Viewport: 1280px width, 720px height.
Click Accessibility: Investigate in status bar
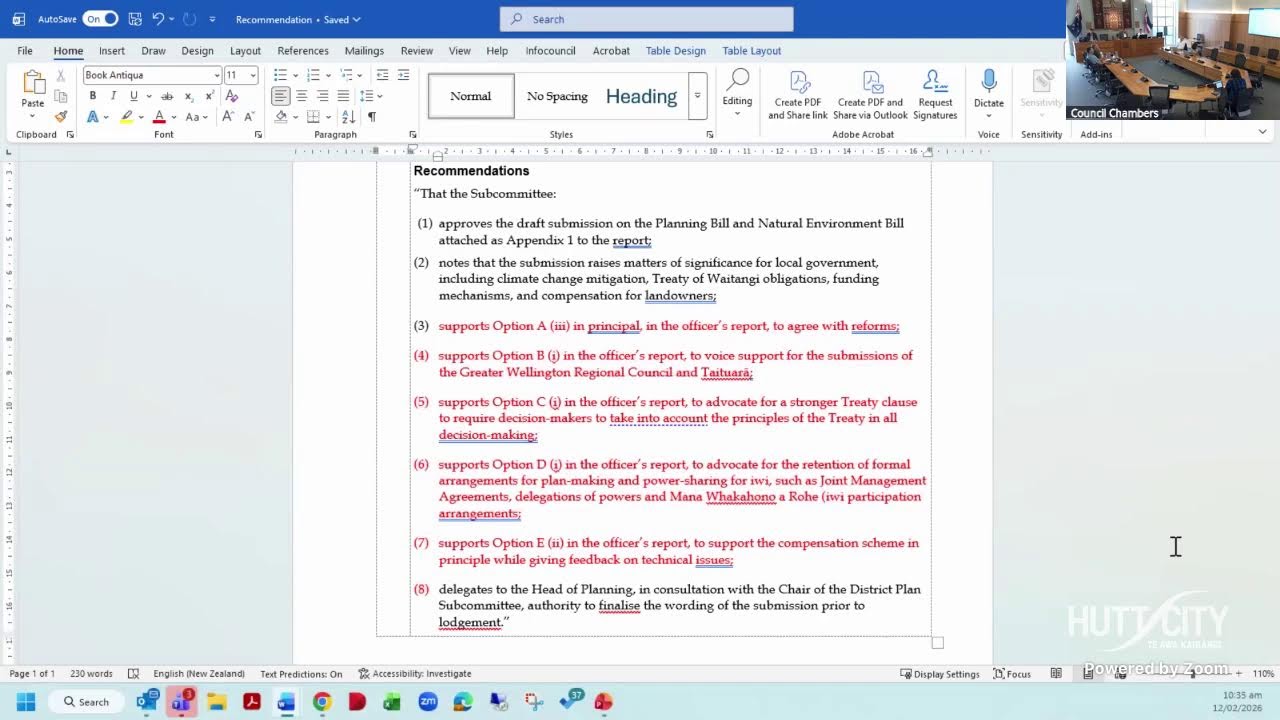click(415, 674)
